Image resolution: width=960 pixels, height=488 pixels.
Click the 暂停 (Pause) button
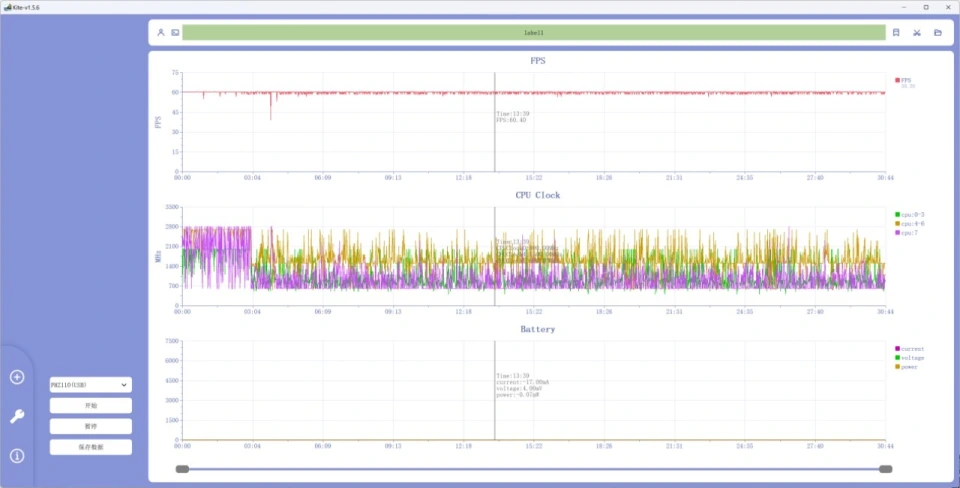coord(90,426)
